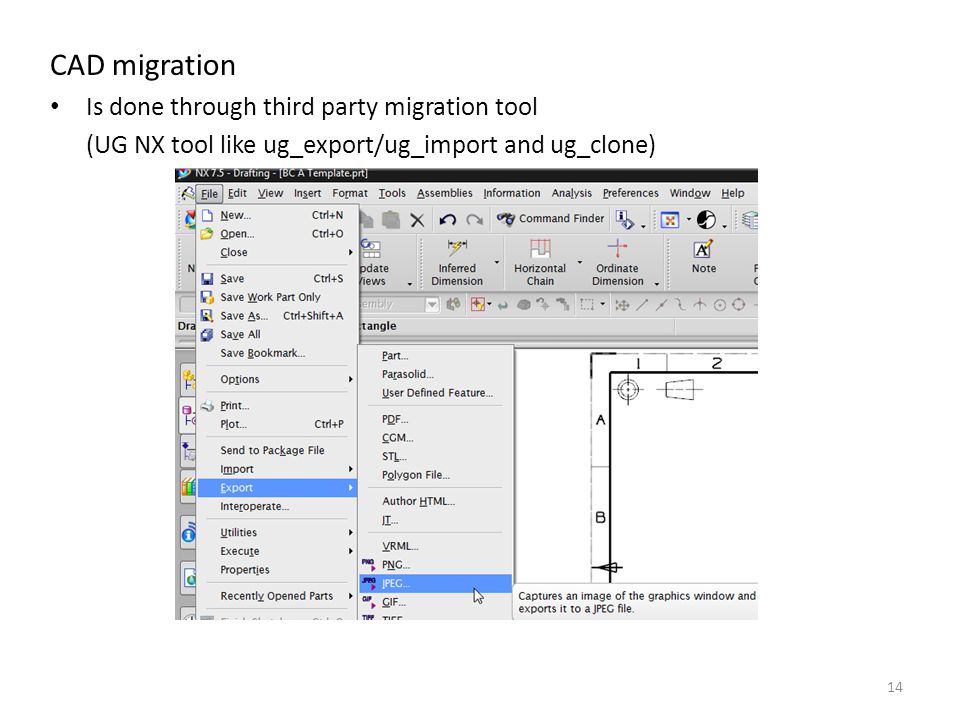The image size is (960, 720).
Task: Export User Defined Feature...
Action: pos(437,393)
